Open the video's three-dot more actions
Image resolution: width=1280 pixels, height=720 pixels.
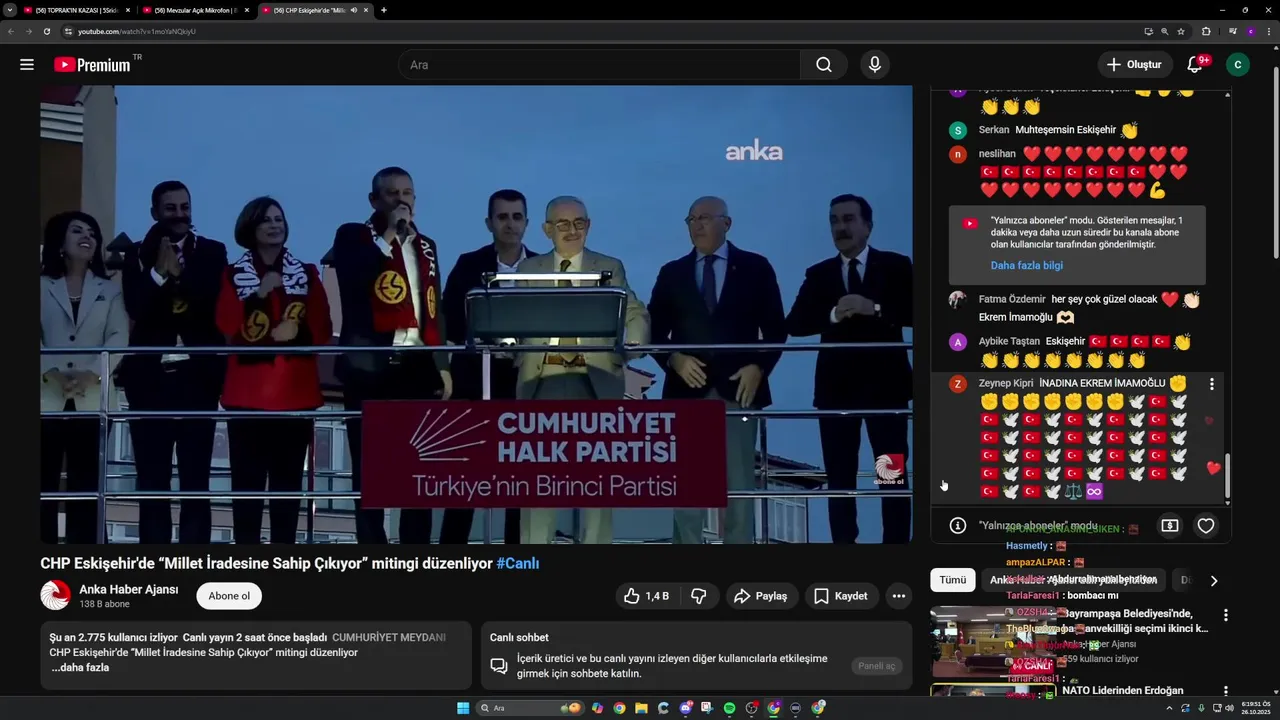899,596
